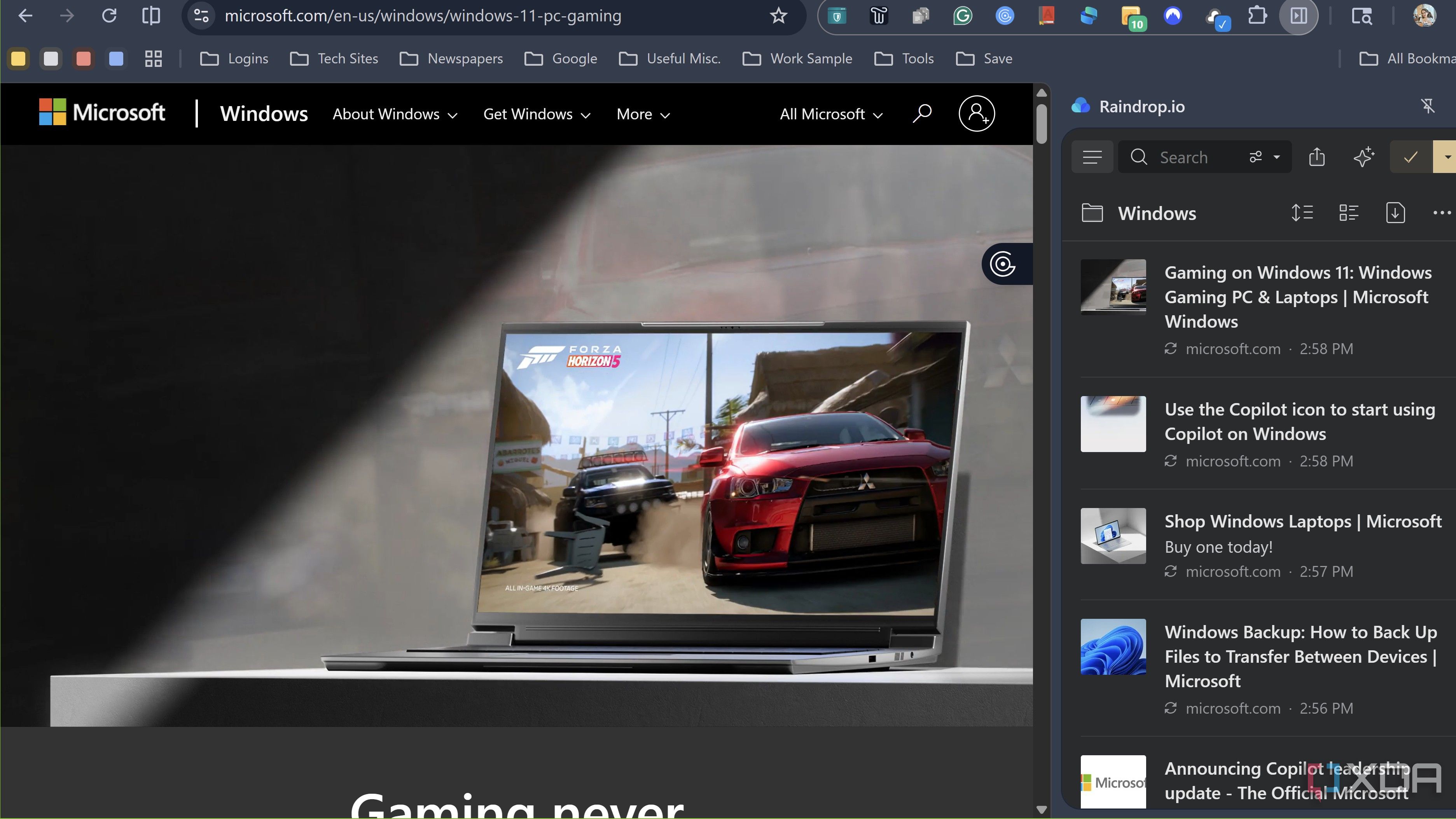The image size is (1456, 819).
Task: Open the Newspapers bookmark folder
Action: (451, 59)
